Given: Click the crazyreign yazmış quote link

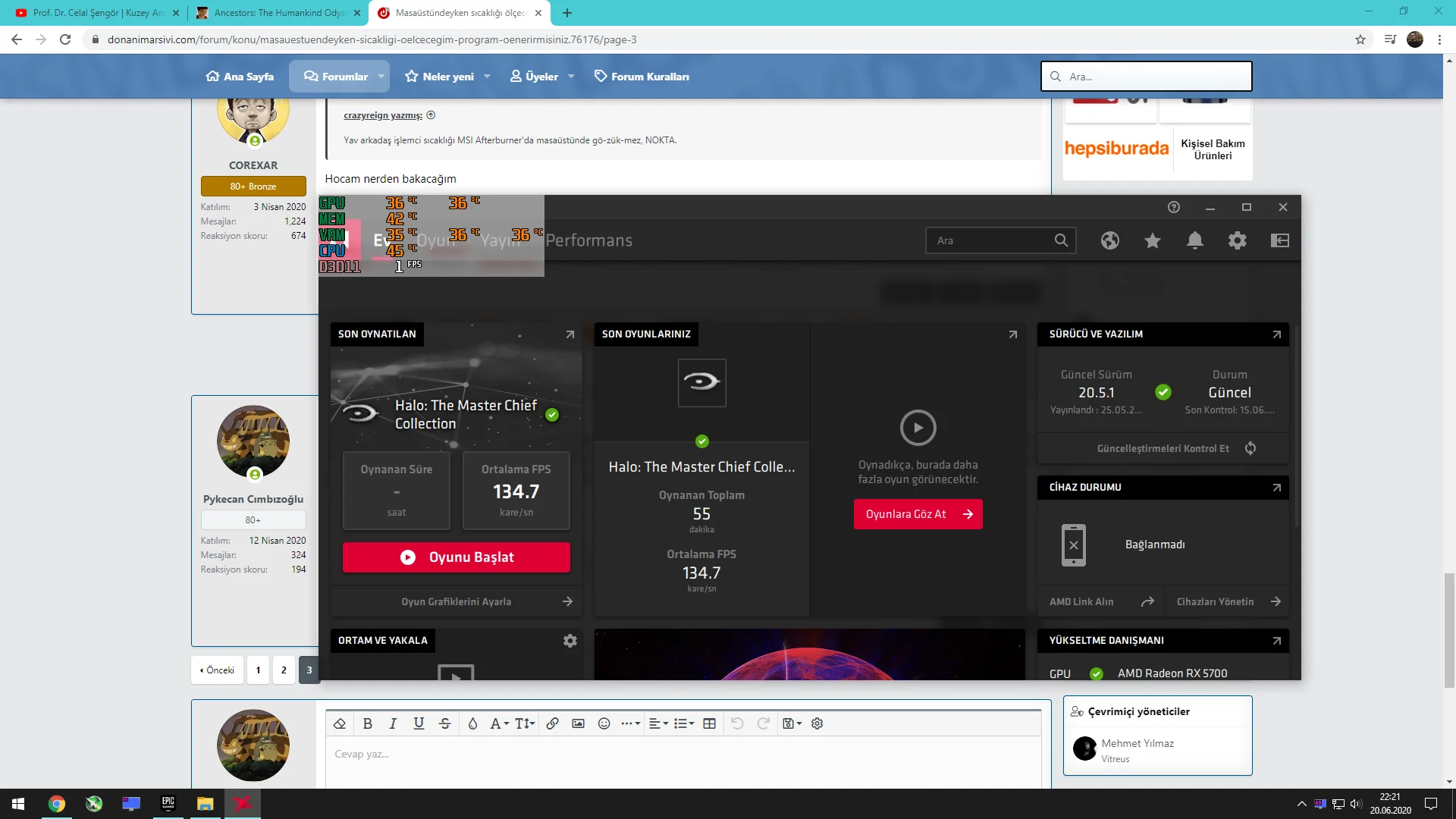Looking at the screenshot, I should click(x=383, y=115).
